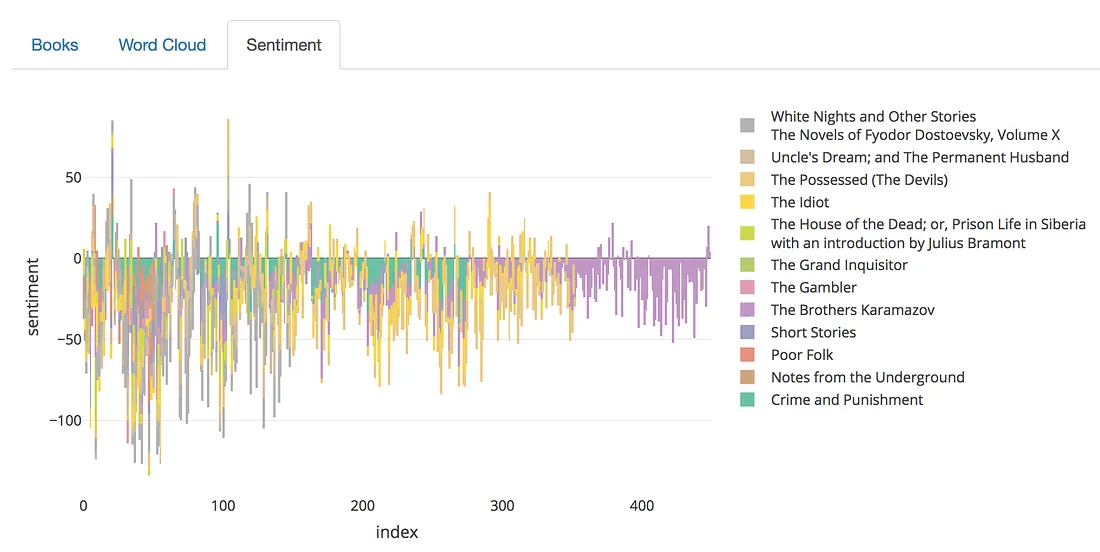The height and width of the screenshot is (552, 1100).
Task: Toggle 'Notes from the Underground' legend label
Action: [x=868, y=377]
